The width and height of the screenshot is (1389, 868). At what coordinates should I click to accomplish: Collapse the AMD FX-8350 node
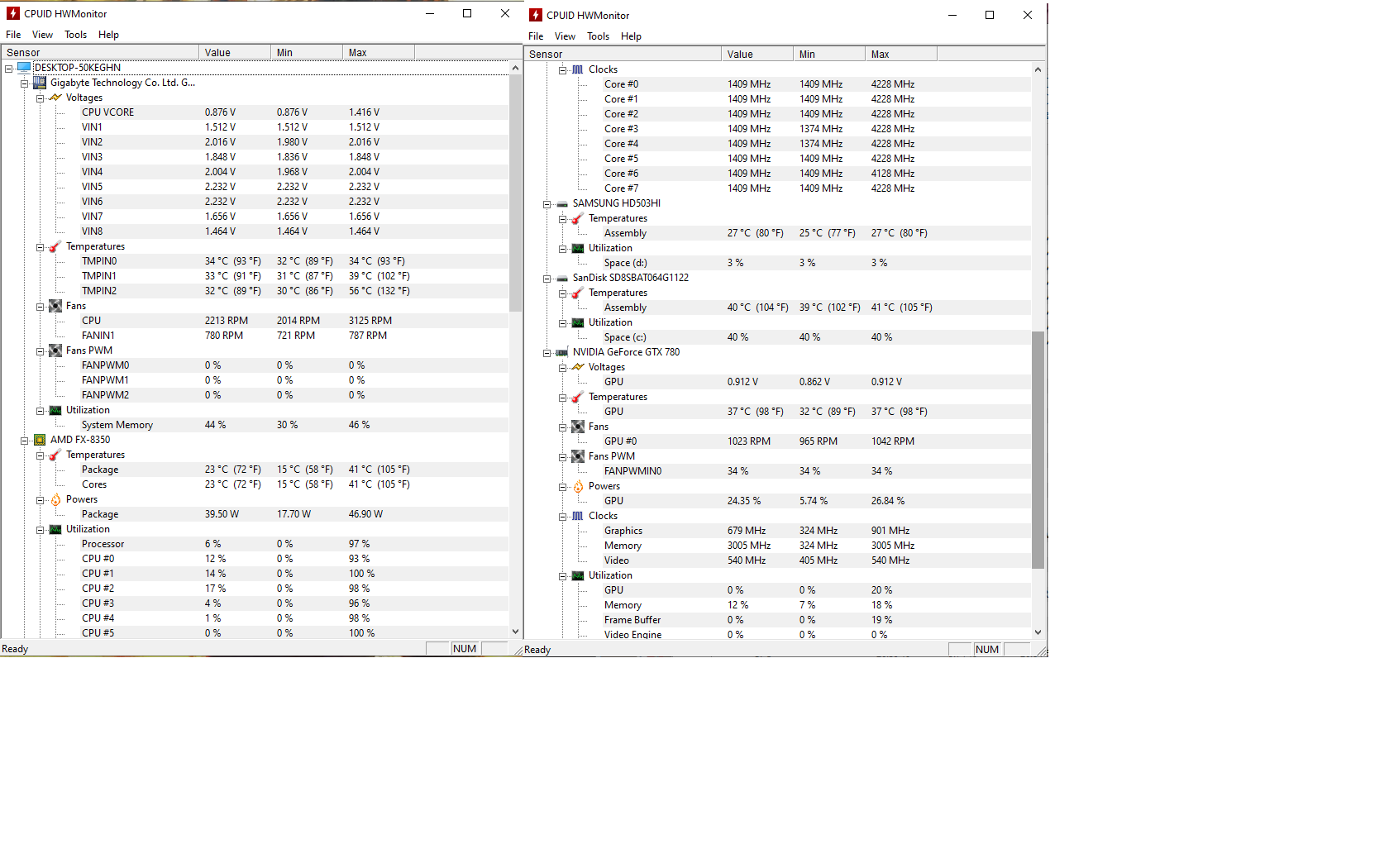(24, 441)
